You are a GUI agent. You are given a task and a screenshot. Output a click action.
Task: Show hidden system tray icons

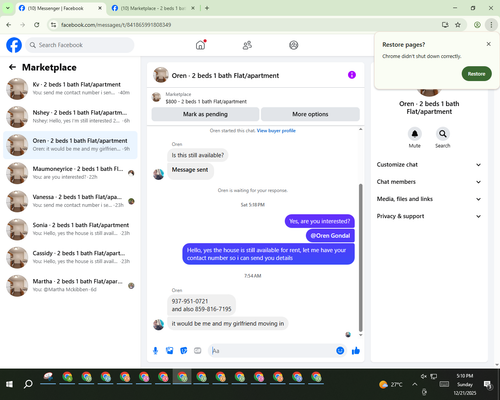click(415, 384)
